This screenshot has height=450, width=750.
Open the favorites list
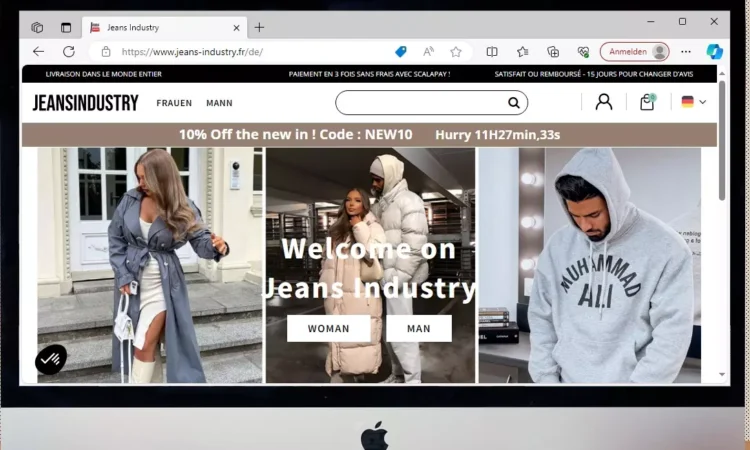tap(522, 52)
